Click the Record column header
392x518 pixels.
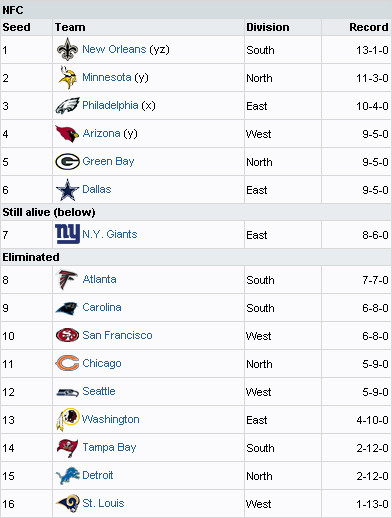point(369,27)
